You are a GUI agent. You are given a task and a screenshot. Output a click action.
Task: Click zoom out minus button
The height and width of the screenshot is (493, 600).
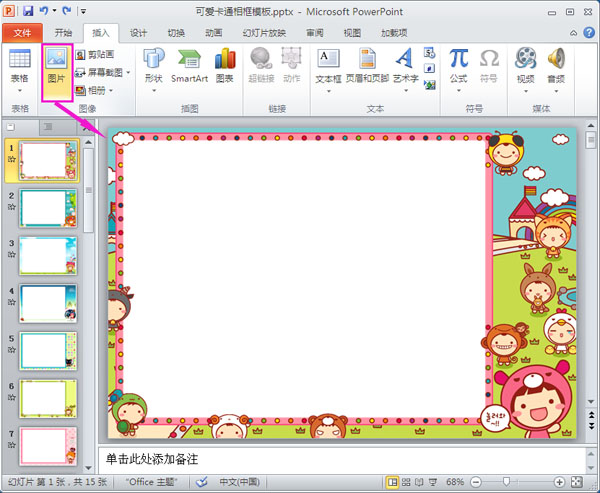click(x=475, y=482)
